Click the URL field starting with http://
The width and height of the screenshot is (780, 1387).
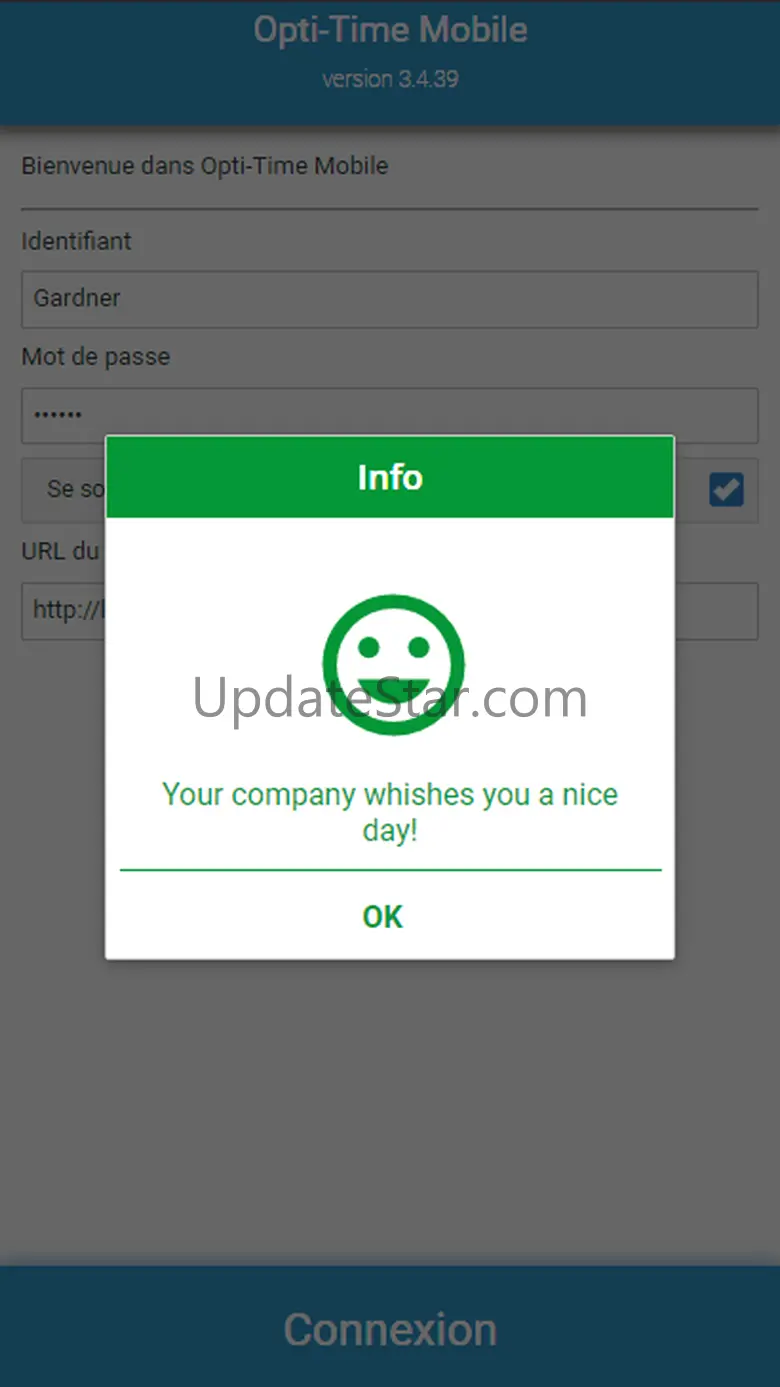click(390, 611)
